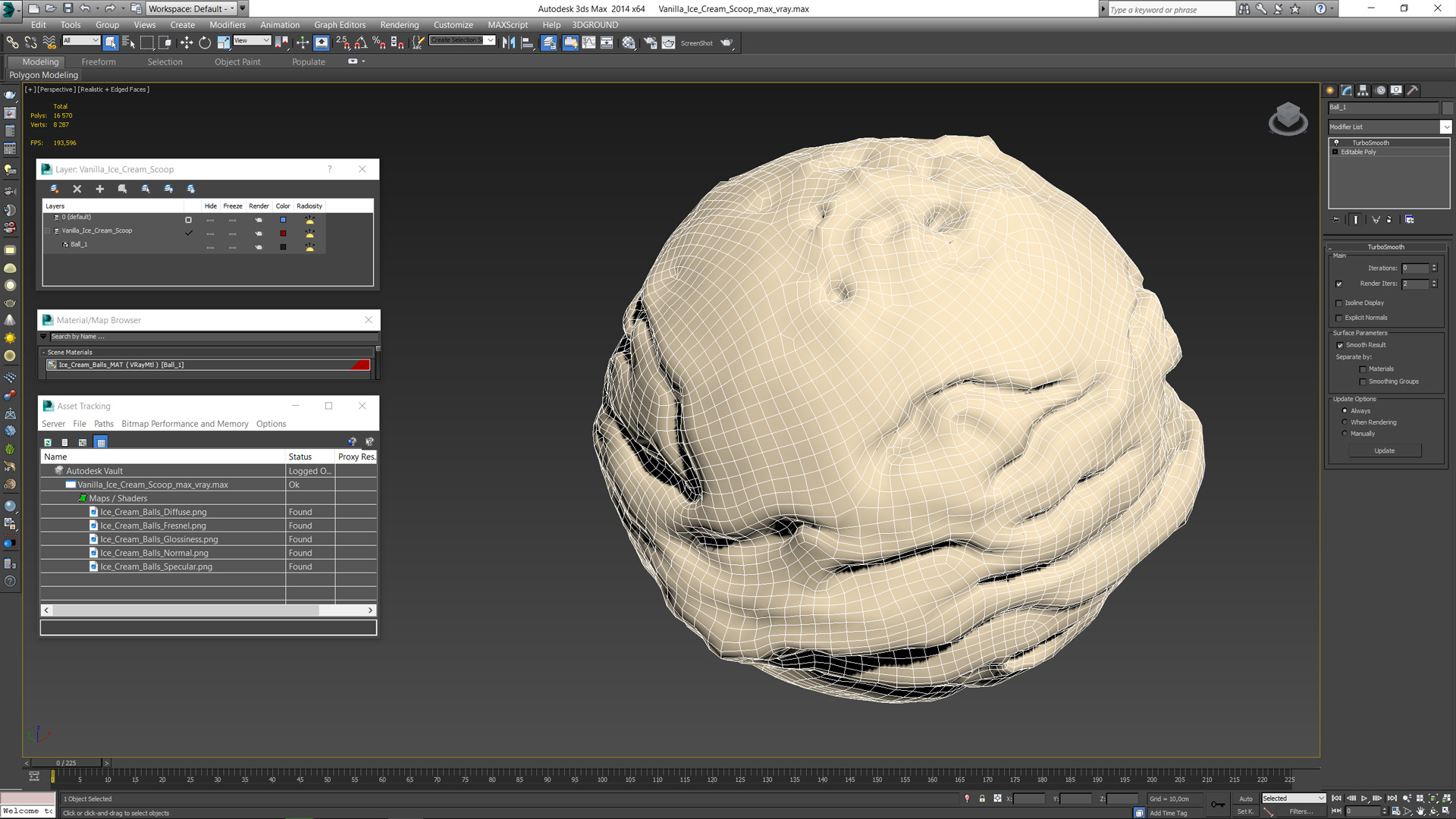The width and height of the screenshot is (1456, 819).
Task: Create new layer in Layer dialog
Action: (x=54, y=189)
